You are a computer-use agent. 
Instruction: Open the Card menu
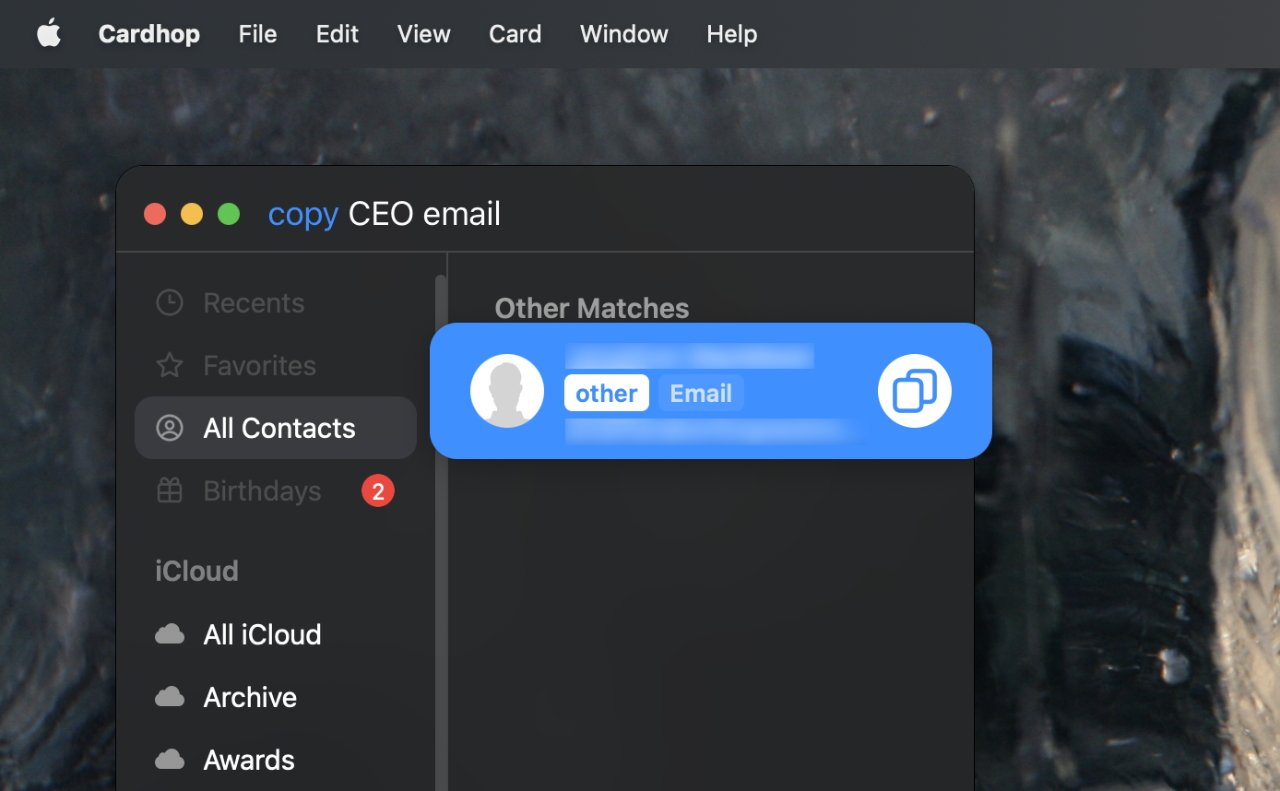[x=515, y=34]
